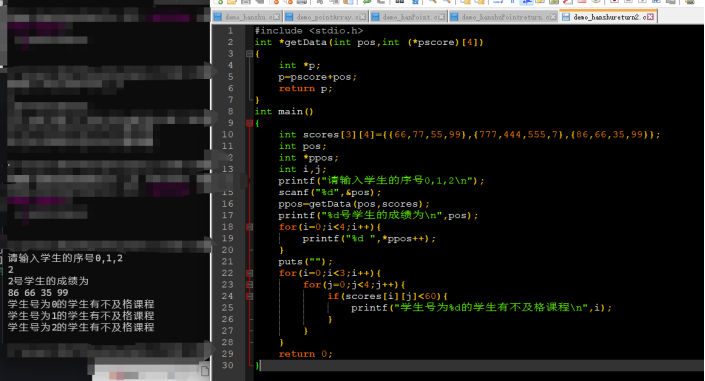This screenshot has width=705, height=381.
Task: Click the scores array initialization line
Action: click(x=469, y=134)
